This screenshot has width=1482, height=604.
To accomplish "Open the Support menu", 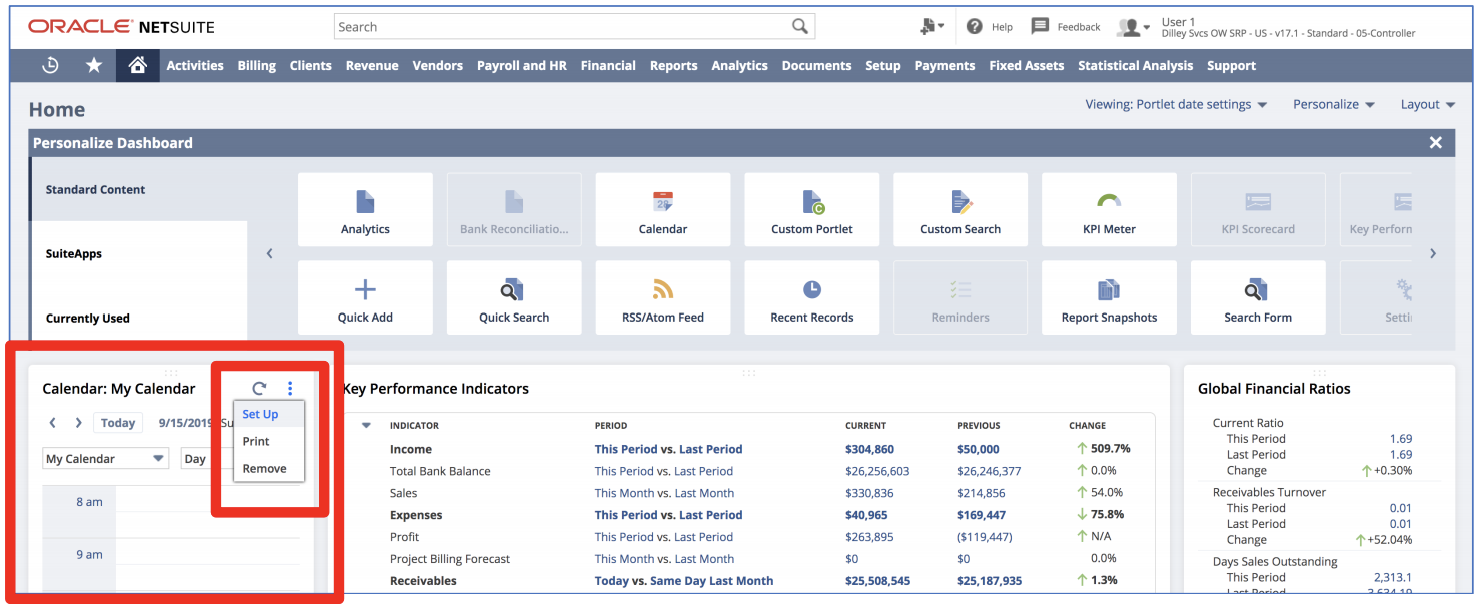I will pyautogui.click(x=1231, y=65).
